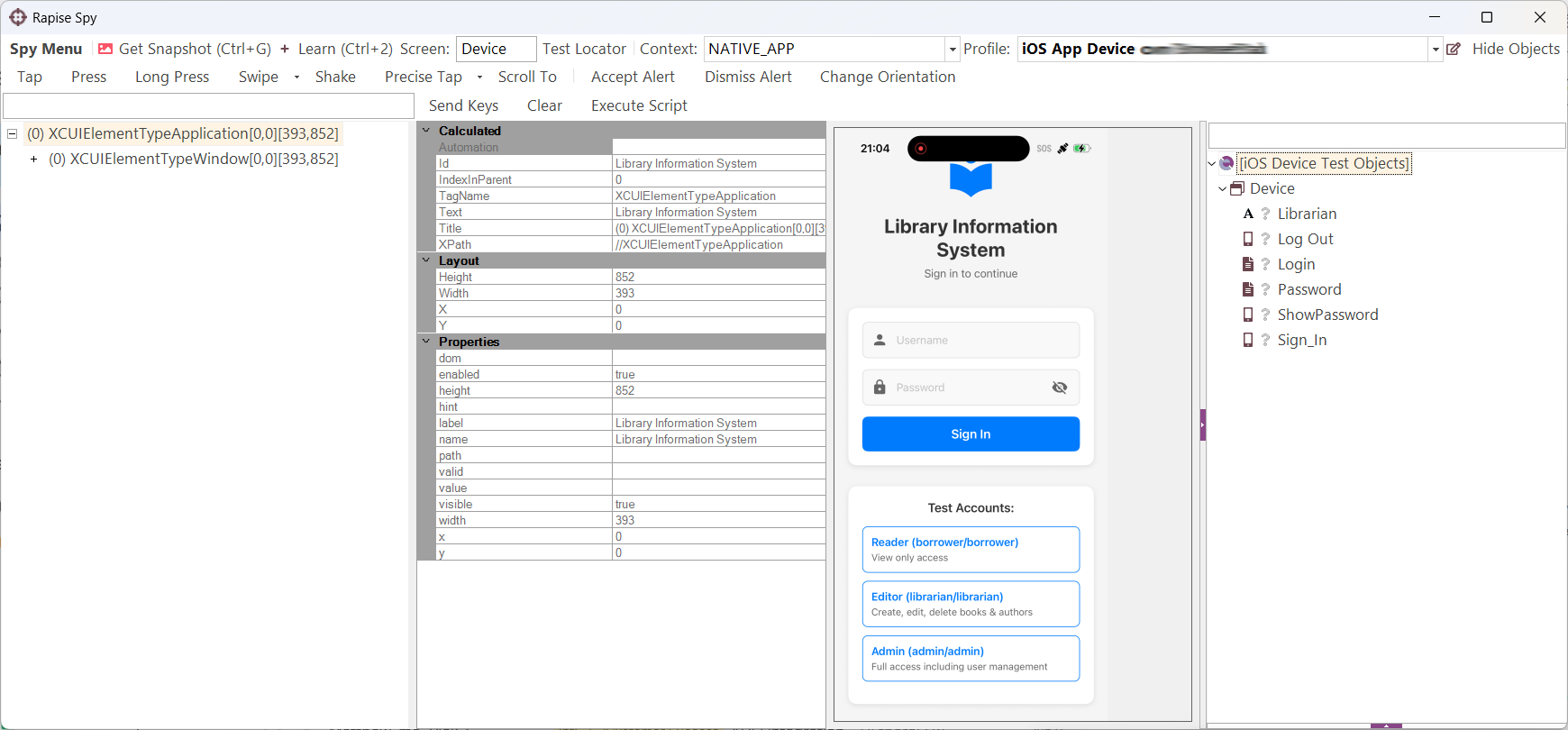Screen dimensions: 1568x730
Task: Click the Hide Objects label
Action: click(1516, 49)
